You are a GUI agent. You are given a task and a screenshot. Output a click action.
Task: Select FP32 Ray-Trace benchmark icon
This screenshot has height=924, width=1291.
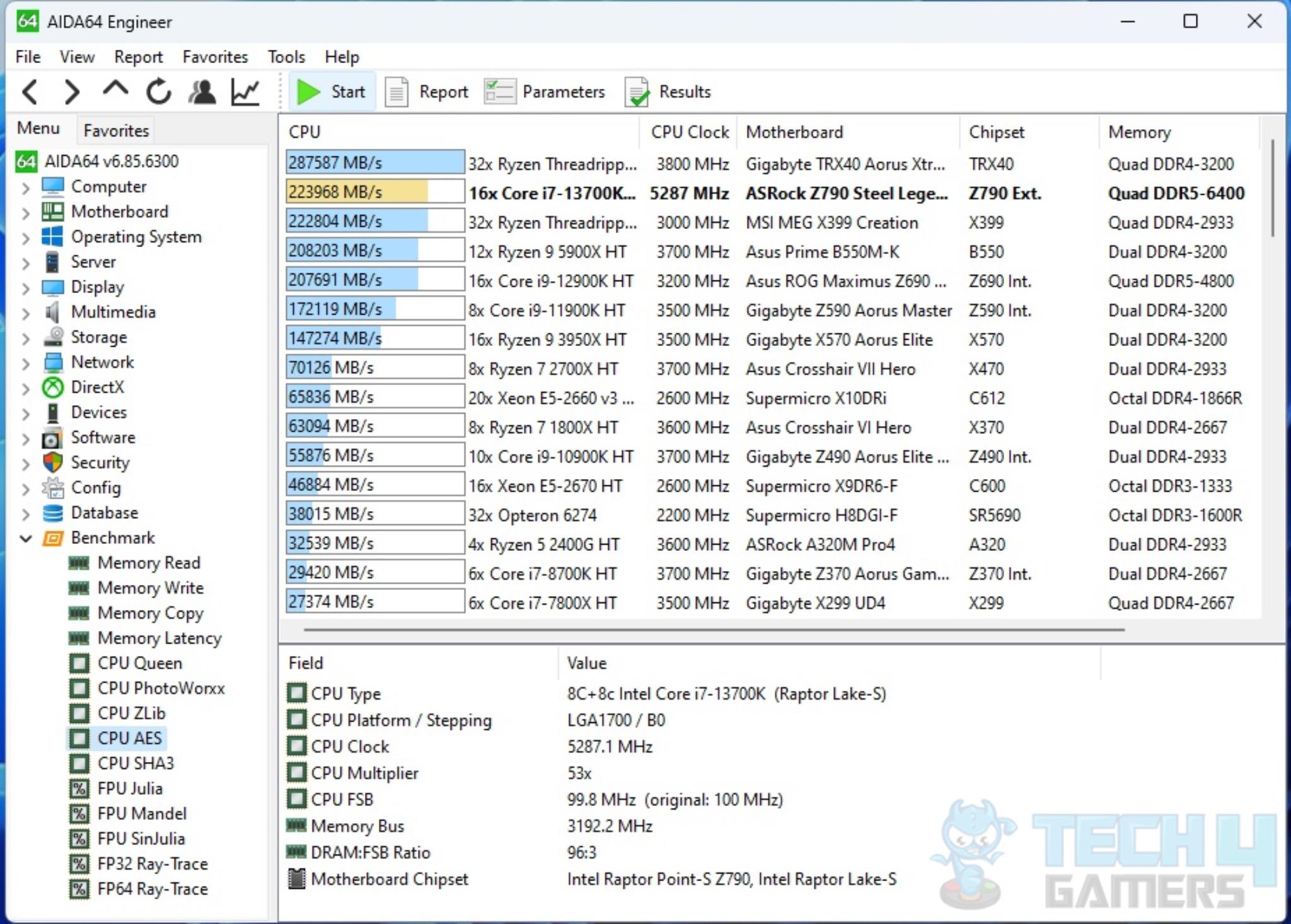pos(79,864)
